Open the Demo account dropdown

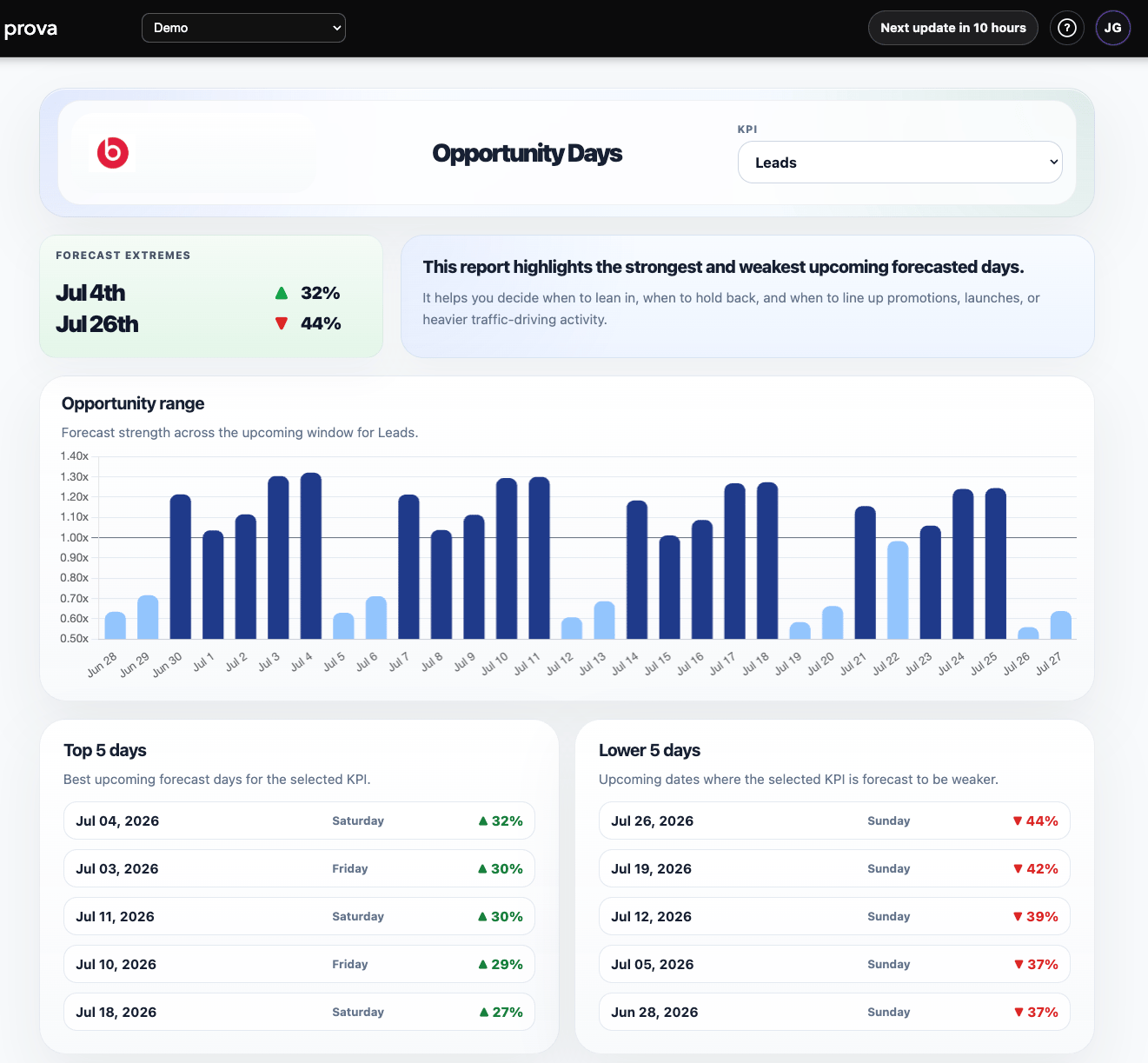tap(243, 28)
